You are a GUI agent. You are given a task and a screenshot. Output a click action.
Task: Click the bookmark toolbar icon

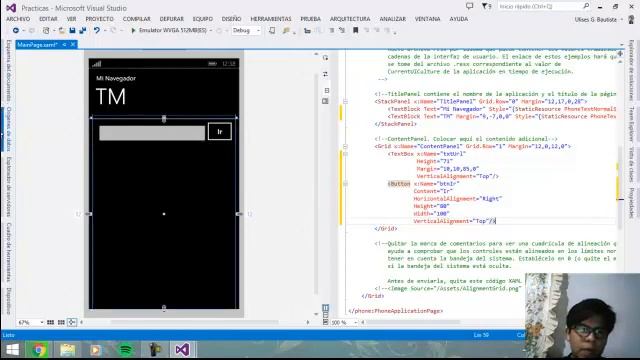(356, 30)
